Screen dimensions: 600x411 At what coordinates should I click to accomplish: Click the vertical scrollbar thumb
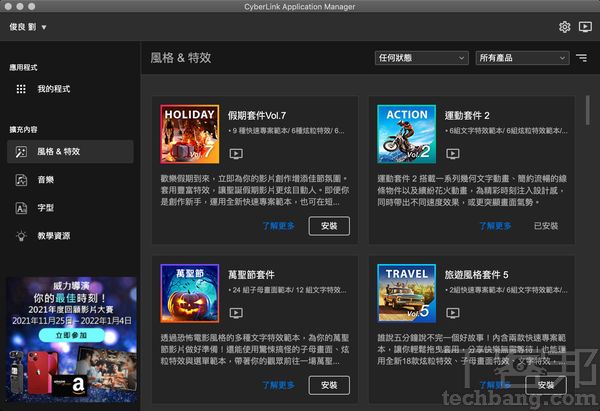pyautogui.click(x=588, y=110)
